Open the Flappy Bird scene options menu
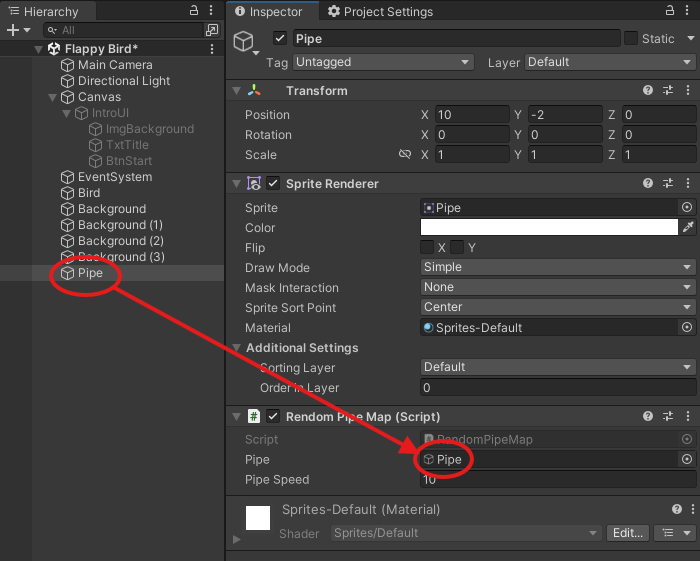700x561 pixels. pyautogui.click(x=212, y=49)
